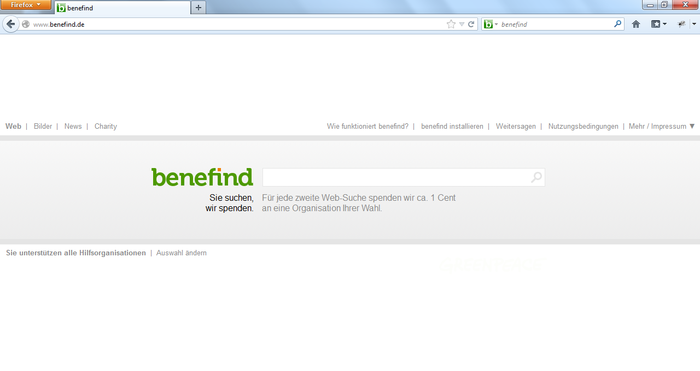
Task: Click the site identity globe icon
Action: pyautogui.click(x=26, y=24)
